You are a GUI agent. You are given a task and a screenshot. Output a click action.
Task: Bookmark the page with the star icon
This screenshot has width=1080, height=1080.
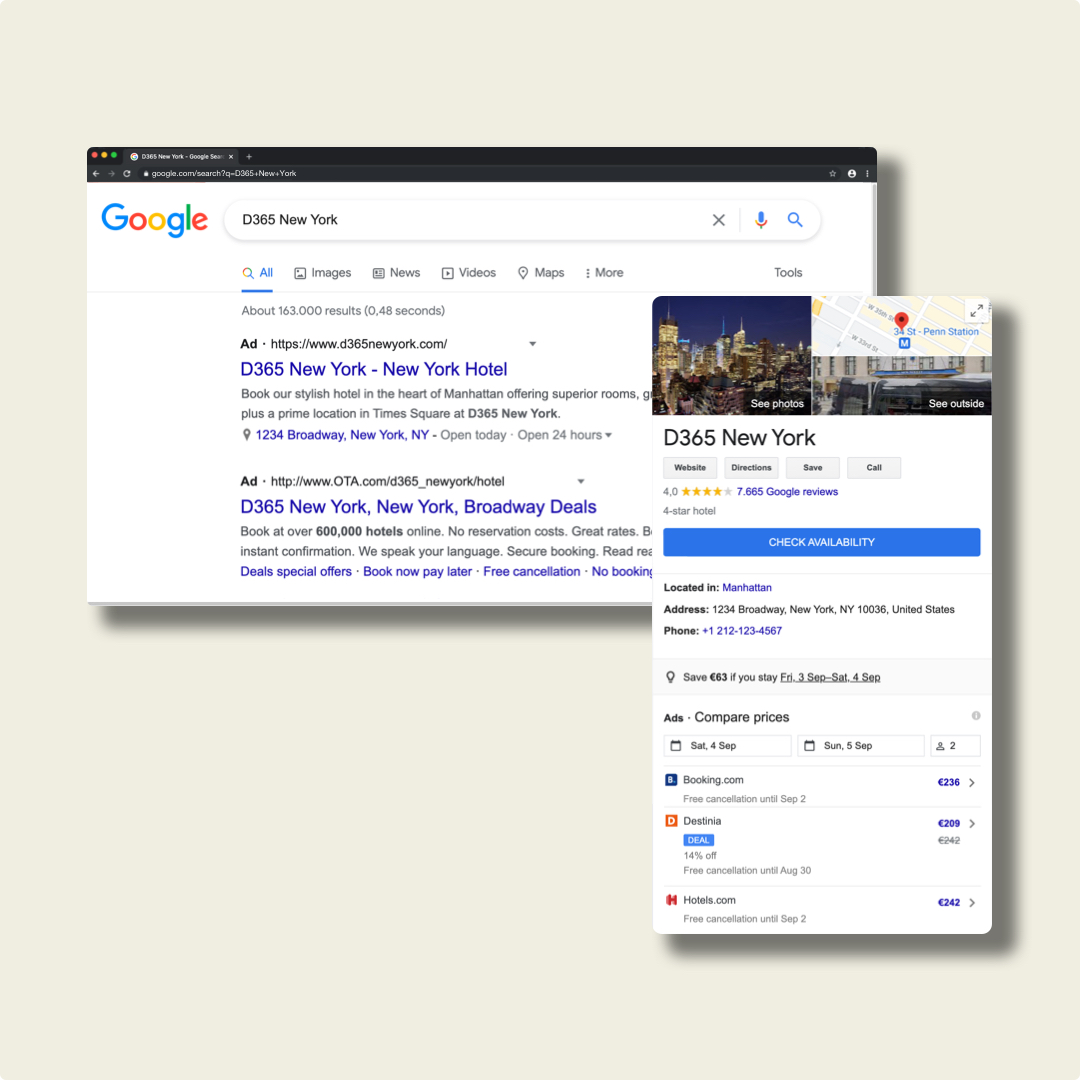832,174
